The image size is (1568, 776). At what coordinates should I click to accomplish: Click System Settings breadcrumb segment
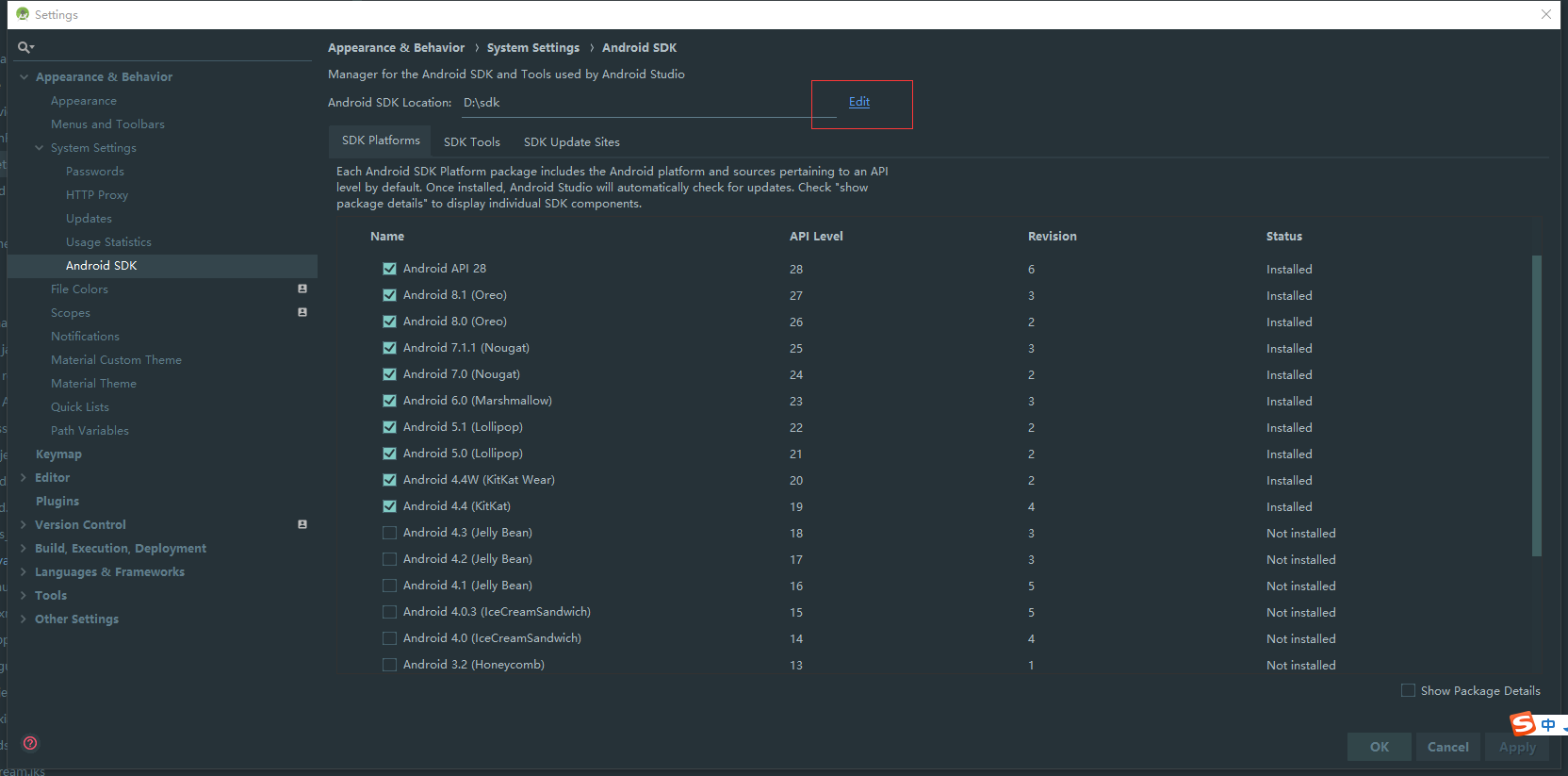coord(533,48)
